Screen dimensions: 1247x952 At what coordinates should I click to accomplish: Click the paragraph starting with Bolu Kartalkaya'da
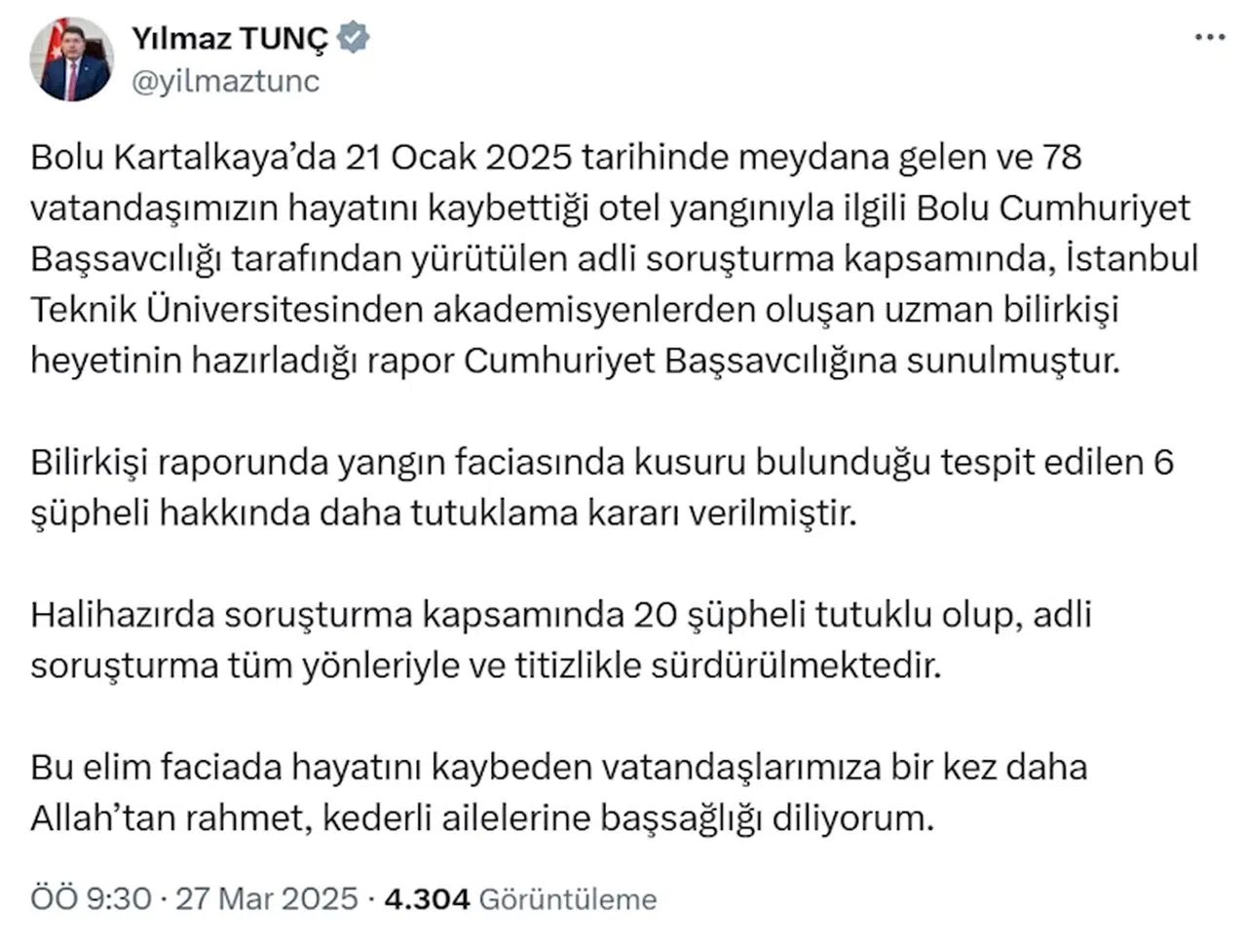[614, 259]
